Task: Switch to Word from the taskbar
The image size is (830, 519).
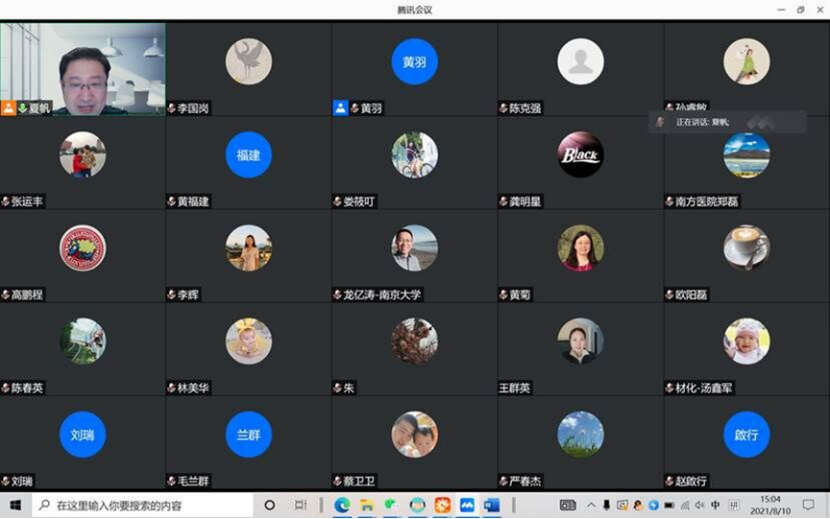Action: click(x=491, y=505)
